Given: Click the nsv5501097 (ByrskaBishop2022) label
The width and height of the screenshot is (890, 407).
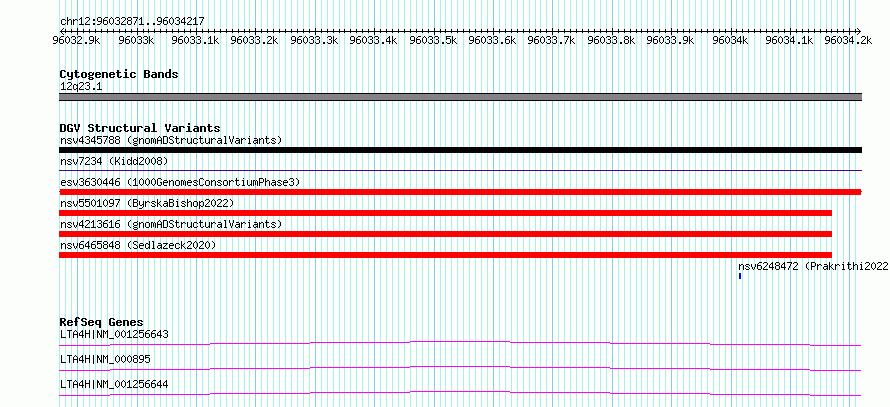Looking at the screenshot, I should click(147, 203).
